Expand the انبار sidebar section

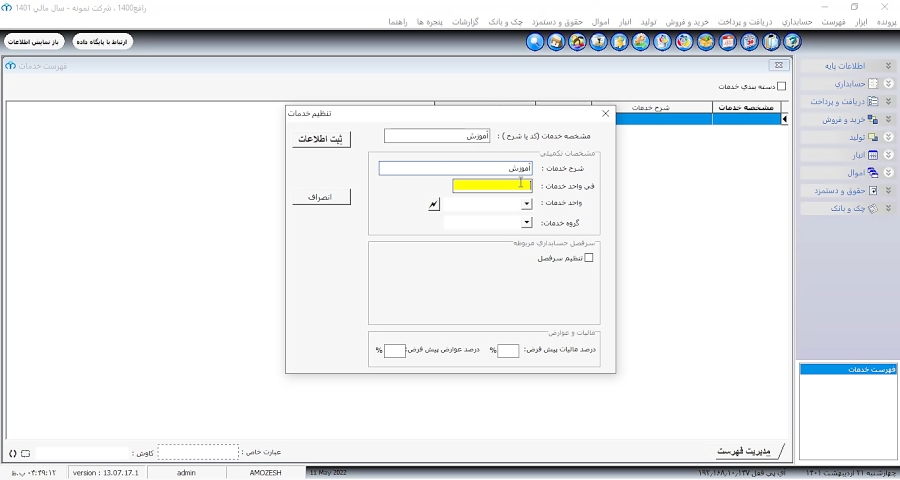[889, 155]
